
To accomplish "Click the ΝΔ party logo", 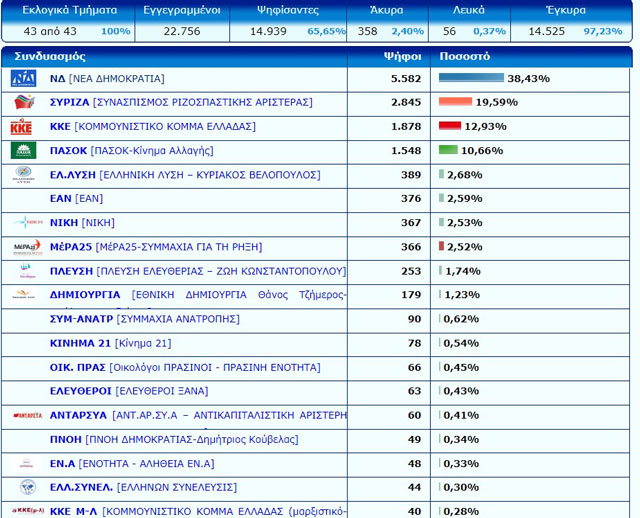I will point(23,78).
